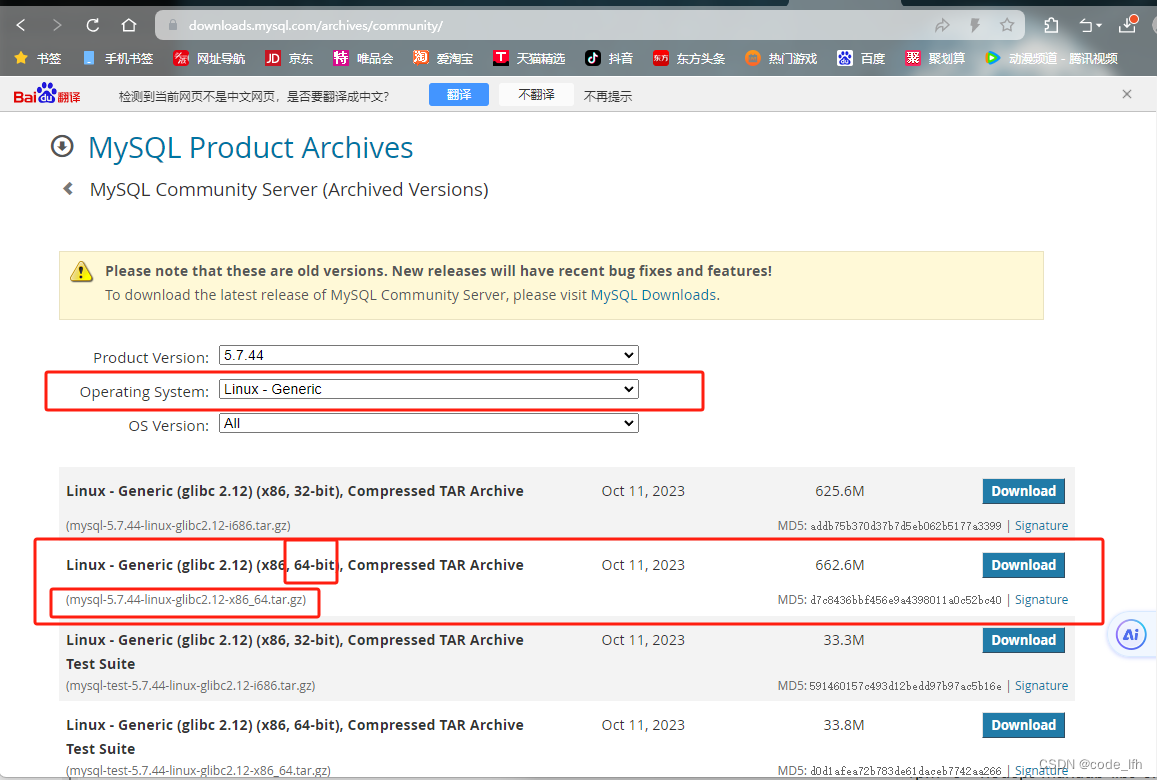Viewport: 1157px width, 780px height.
Task: Bookmark page with the star icon
Action: 1006,26
